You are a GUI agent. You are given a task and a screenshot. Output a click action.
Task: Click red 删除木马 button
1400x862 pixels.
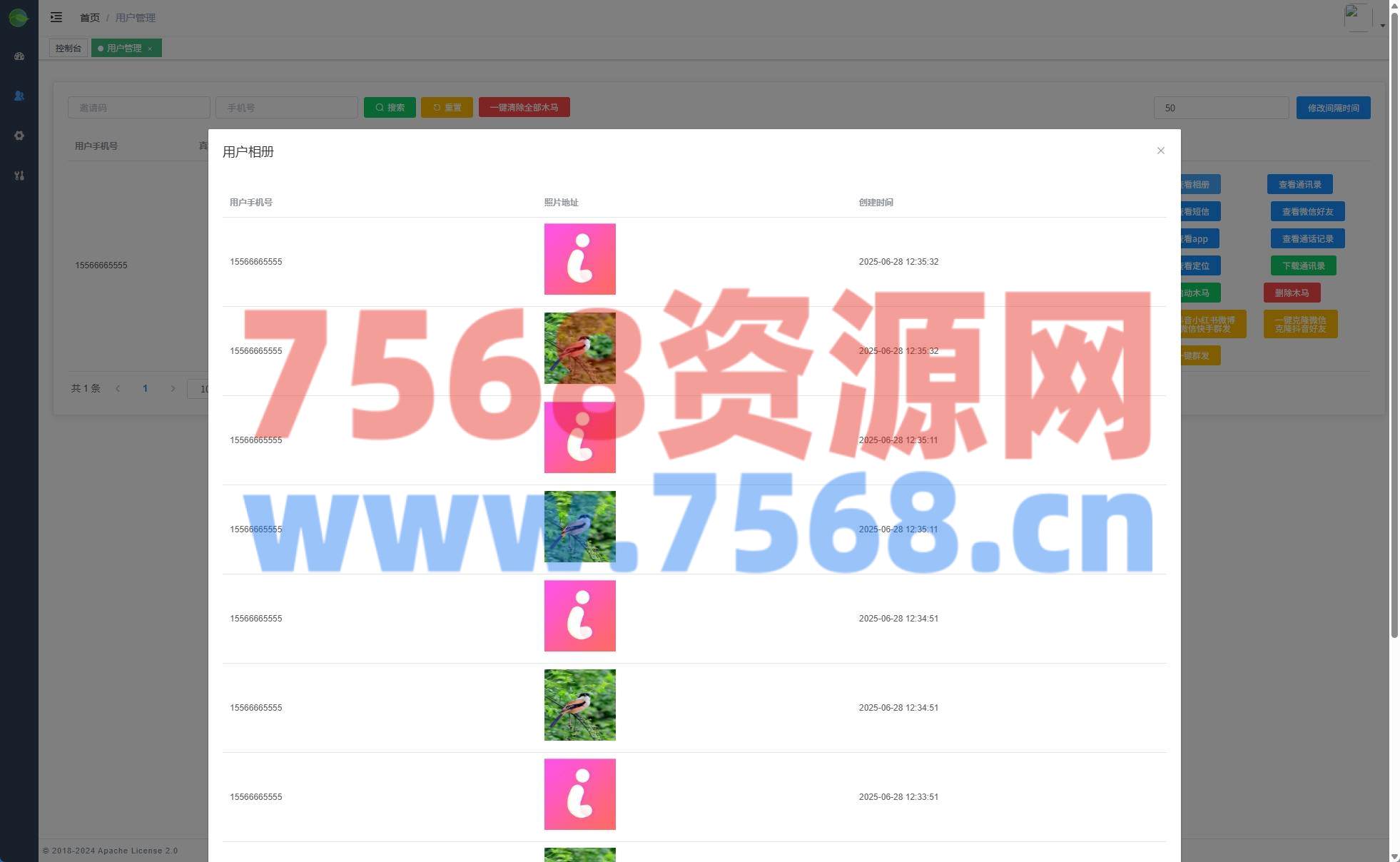1292,293
